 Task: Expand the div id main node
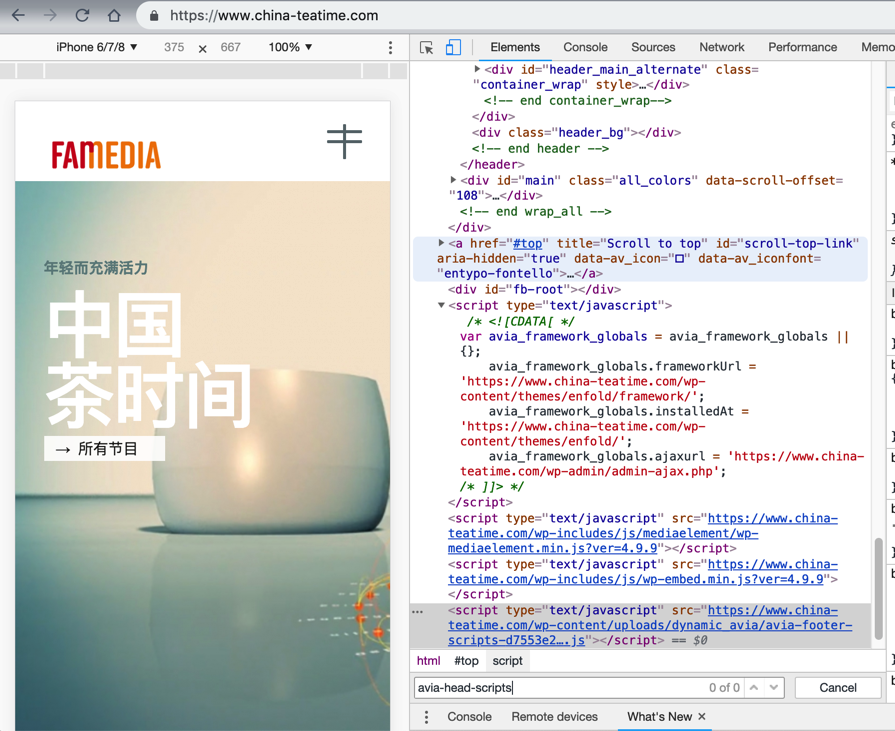(x=454, y=181)
